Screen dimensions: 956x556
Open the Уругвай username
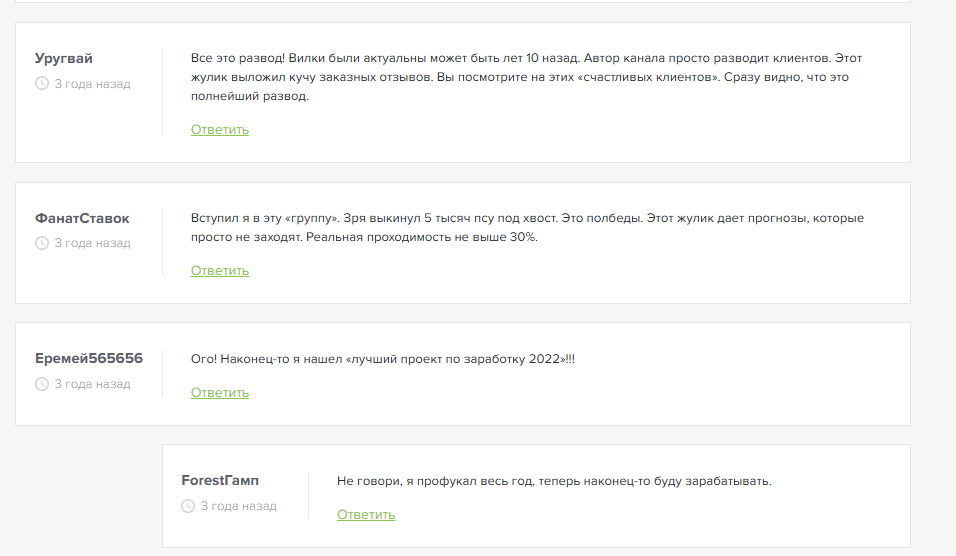tap(64, 59)
